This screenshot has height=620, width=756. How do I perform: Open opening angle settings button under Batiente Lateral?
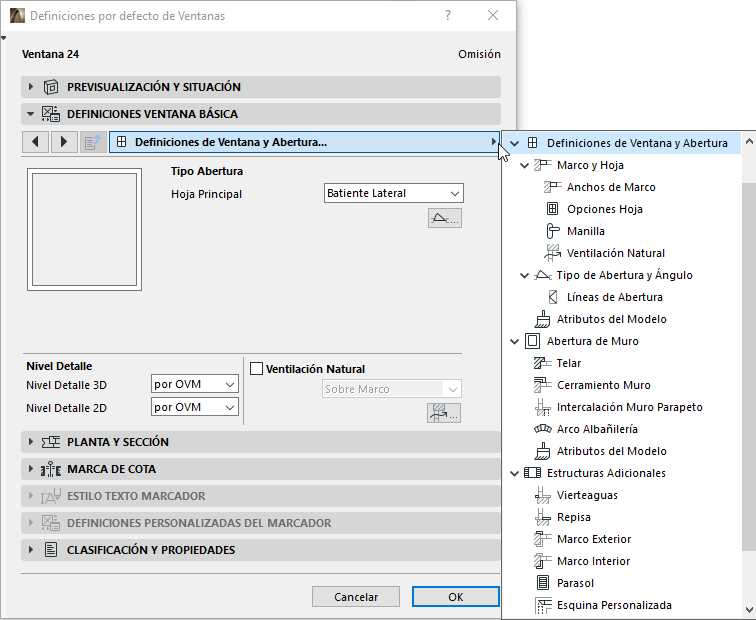445,218
